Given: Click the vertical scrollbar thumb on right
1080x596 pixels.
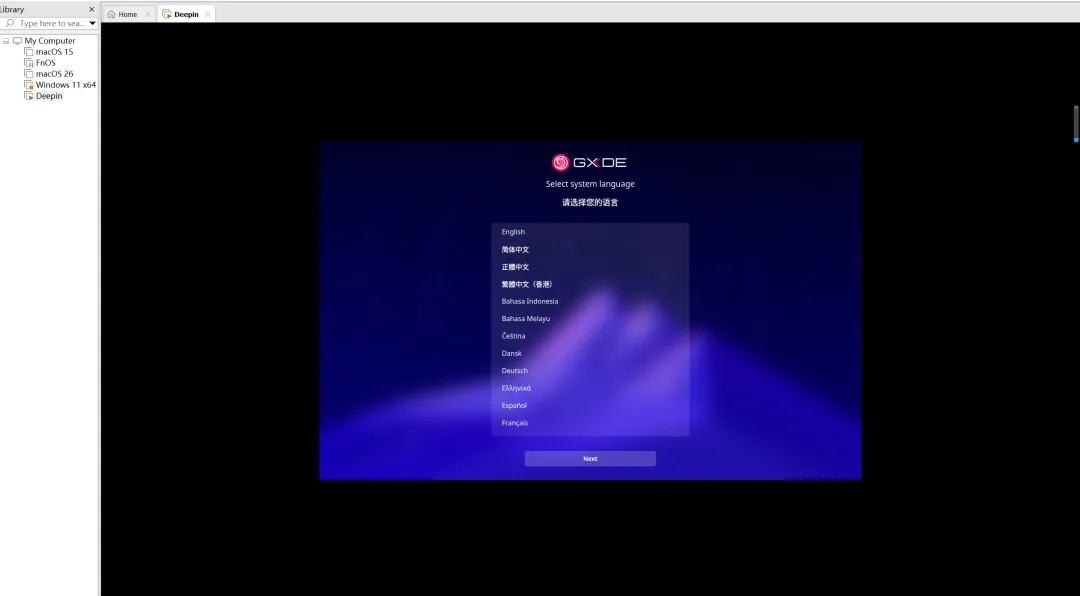Looking at the screenshot, I should click(x=1076, y=123).
